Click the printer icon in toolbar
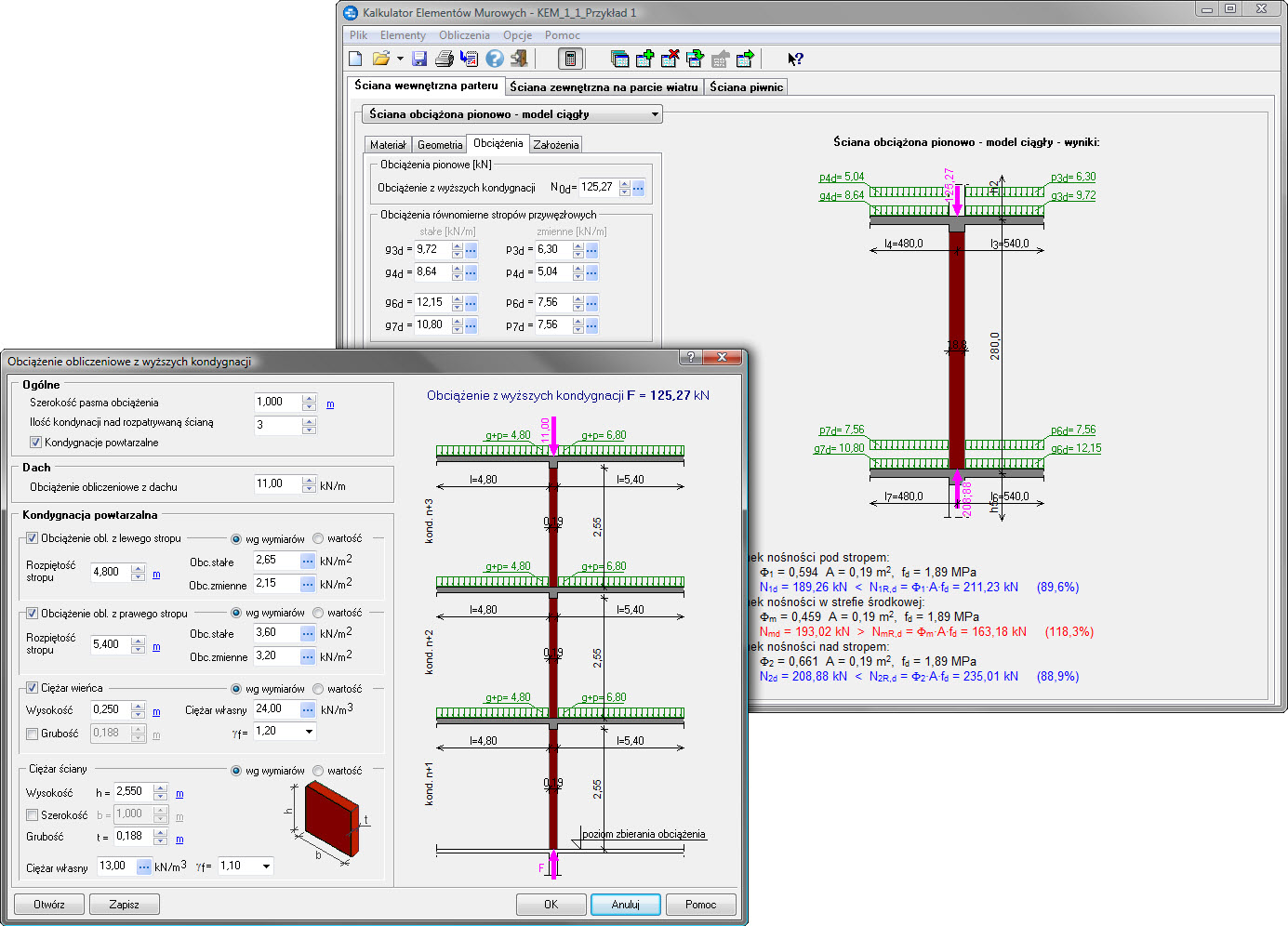The height and width of the screenshot is (926, 1288). pos(444,59)
